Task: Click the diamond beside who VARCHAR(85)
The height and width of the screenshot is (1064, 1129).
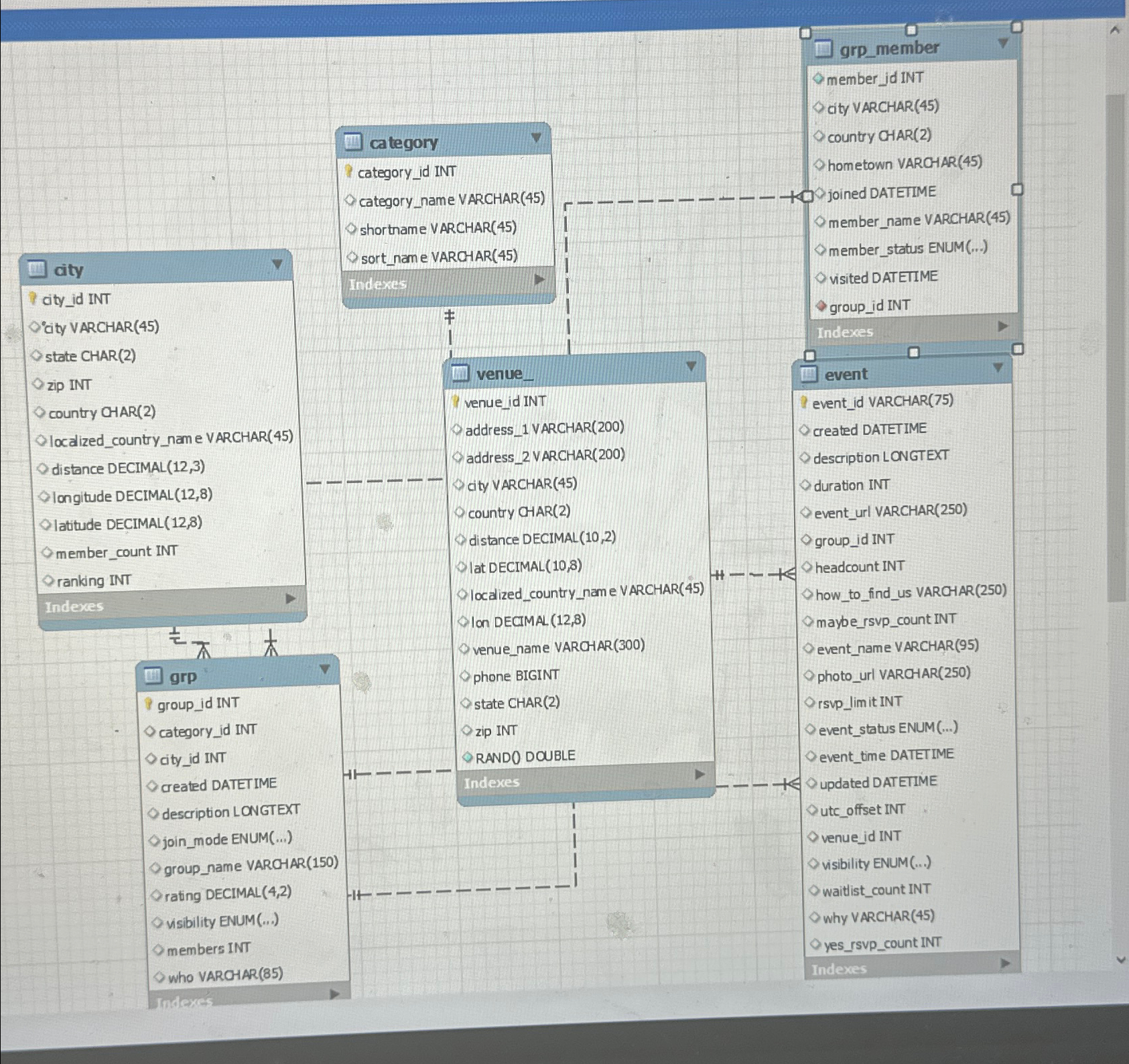Action: (x=159, y=977)
